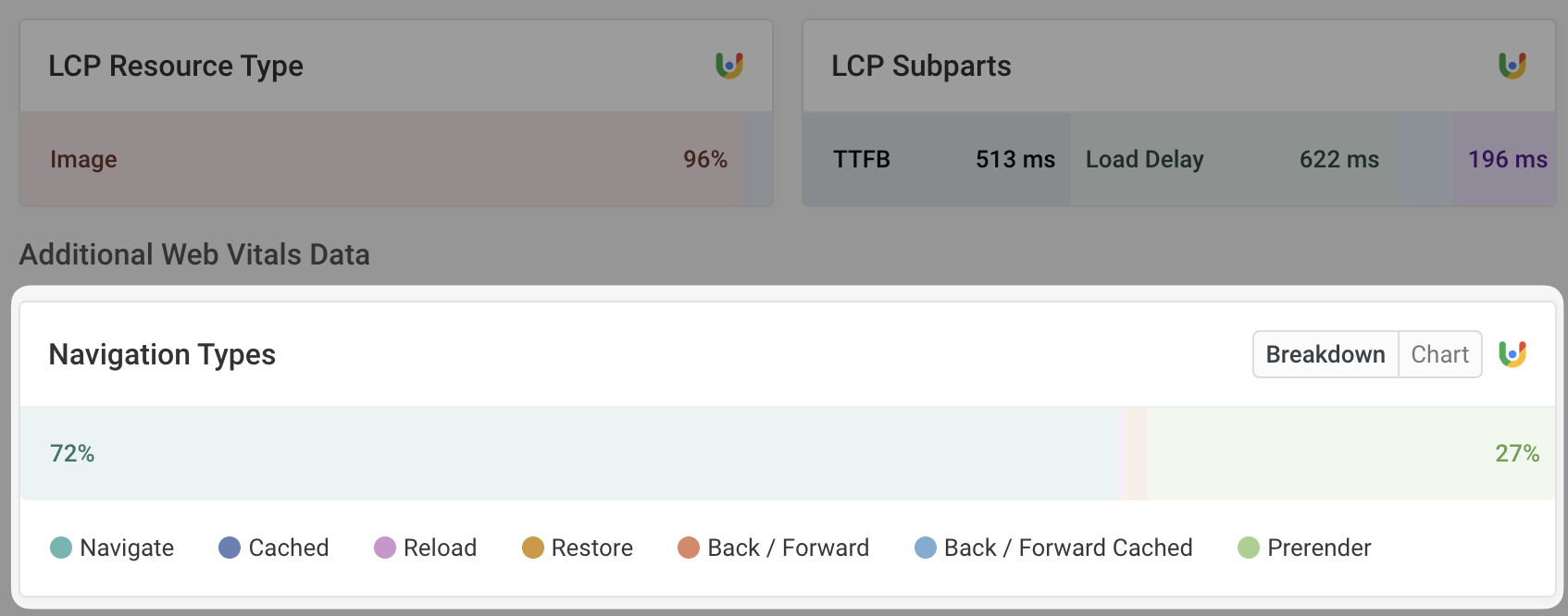This screenshot has width=1568, height=616.
Task: Click the logo icon in LCP Resource Type card
Action: pos(729,66)
